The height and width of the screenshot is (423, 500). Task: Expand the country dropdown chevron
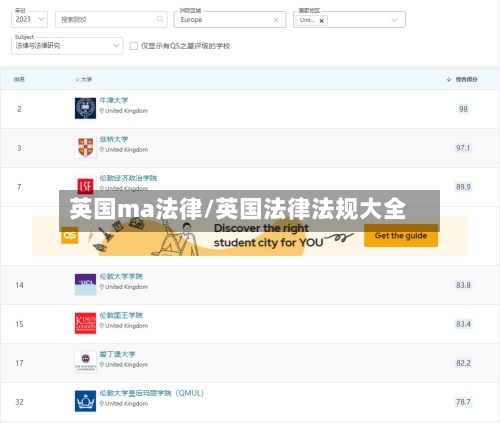(394, 20)
